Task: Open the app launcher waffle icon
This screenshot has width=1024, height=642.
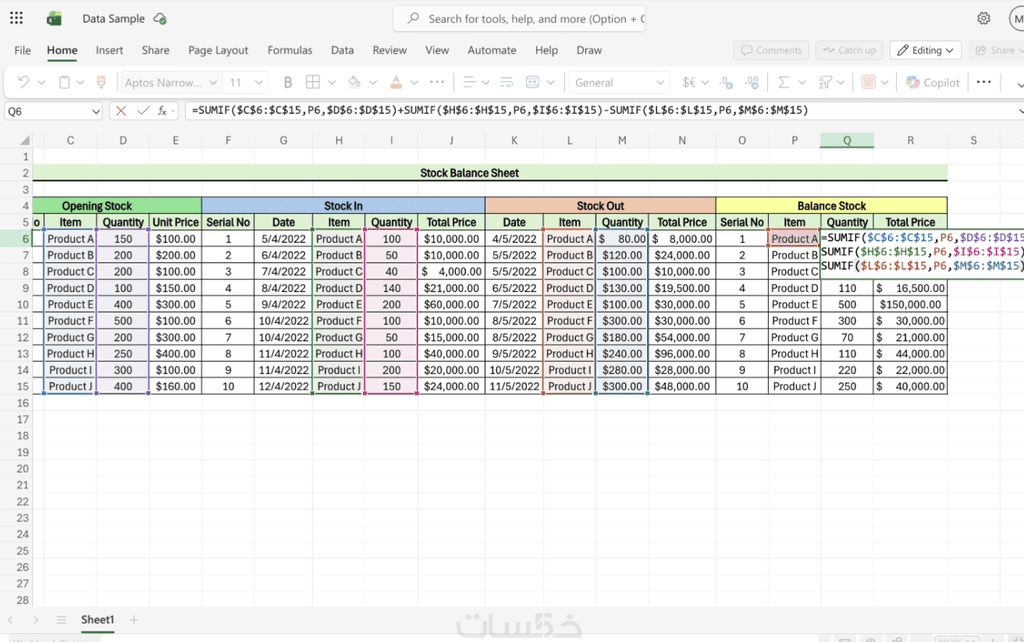Action: (16, 18)
